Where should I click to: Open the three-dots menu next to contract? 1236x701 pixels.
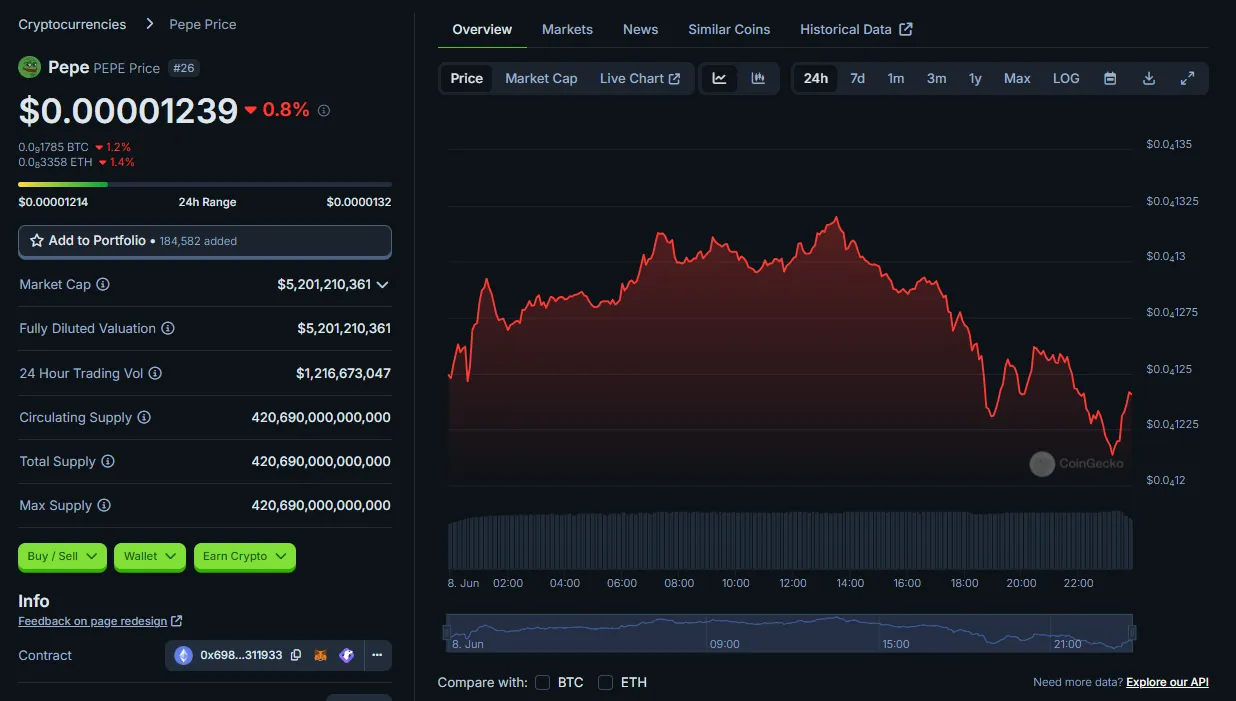pos(377,655)
